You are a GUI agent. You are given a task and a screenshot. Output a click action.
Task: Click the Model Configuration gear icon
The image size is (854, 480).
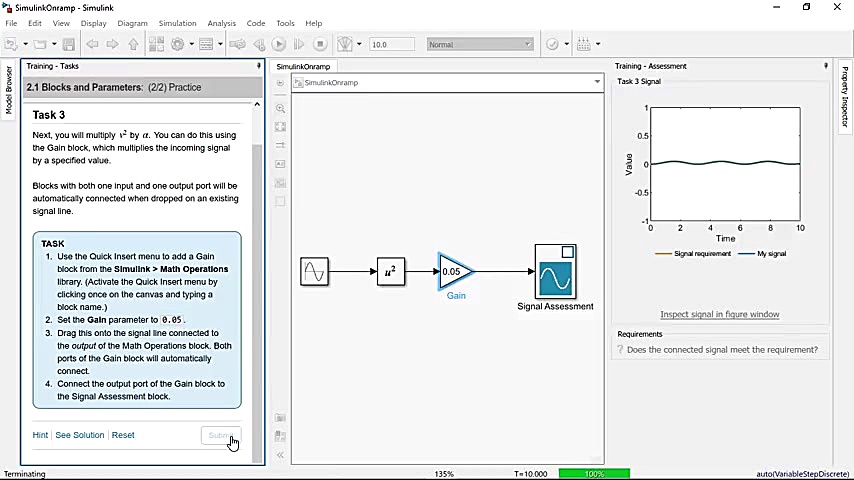pyautogui.click(x=178, y=44)
